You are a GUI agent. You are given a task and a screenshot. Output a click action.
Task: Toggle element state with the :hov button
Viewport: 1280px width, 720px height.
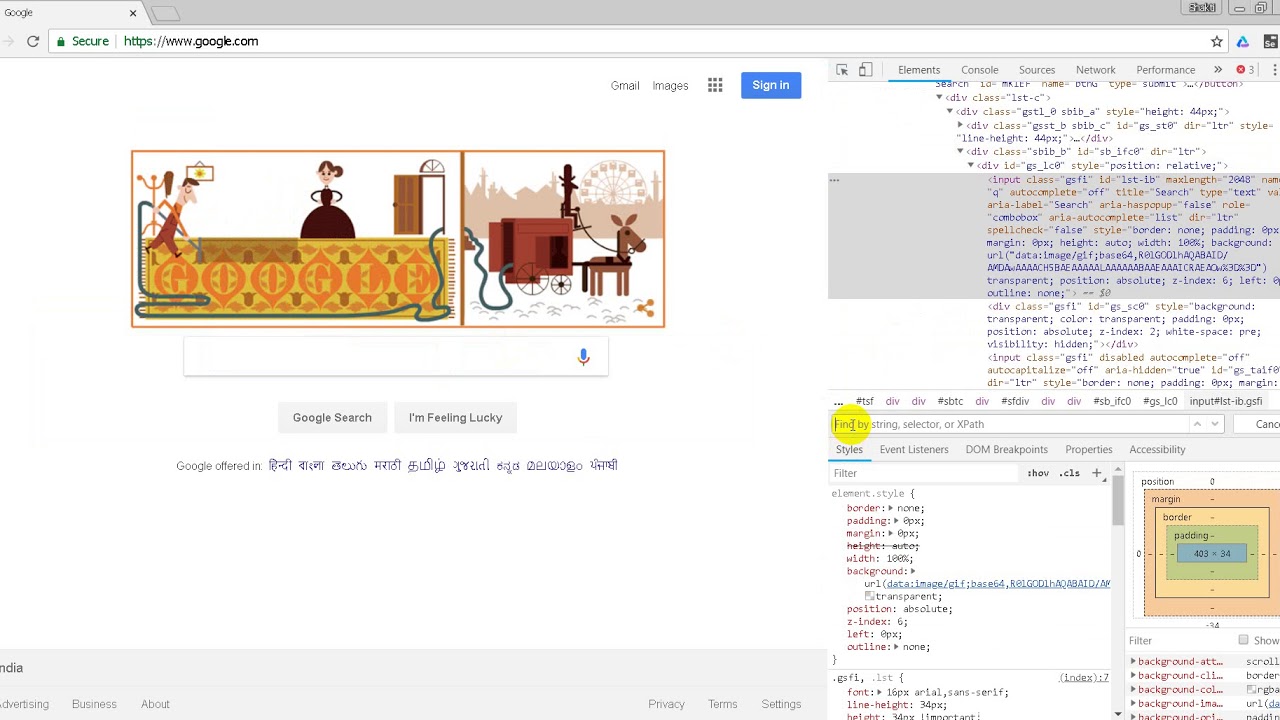click(x=1039, y=473)
